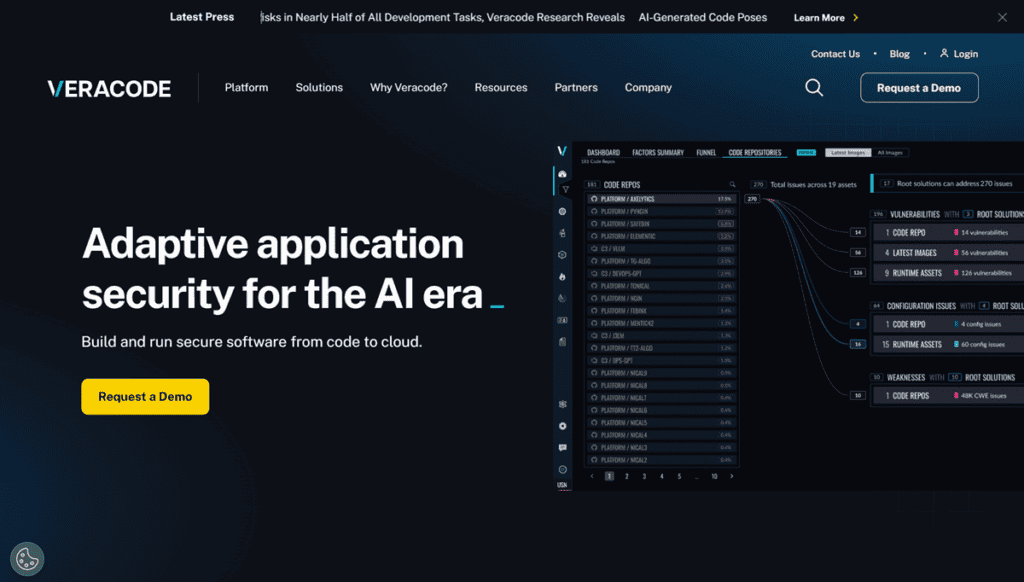Click the Veracode logo
Image resolution: width=1024 pixels, height=582 pixels.
[109, 88]
